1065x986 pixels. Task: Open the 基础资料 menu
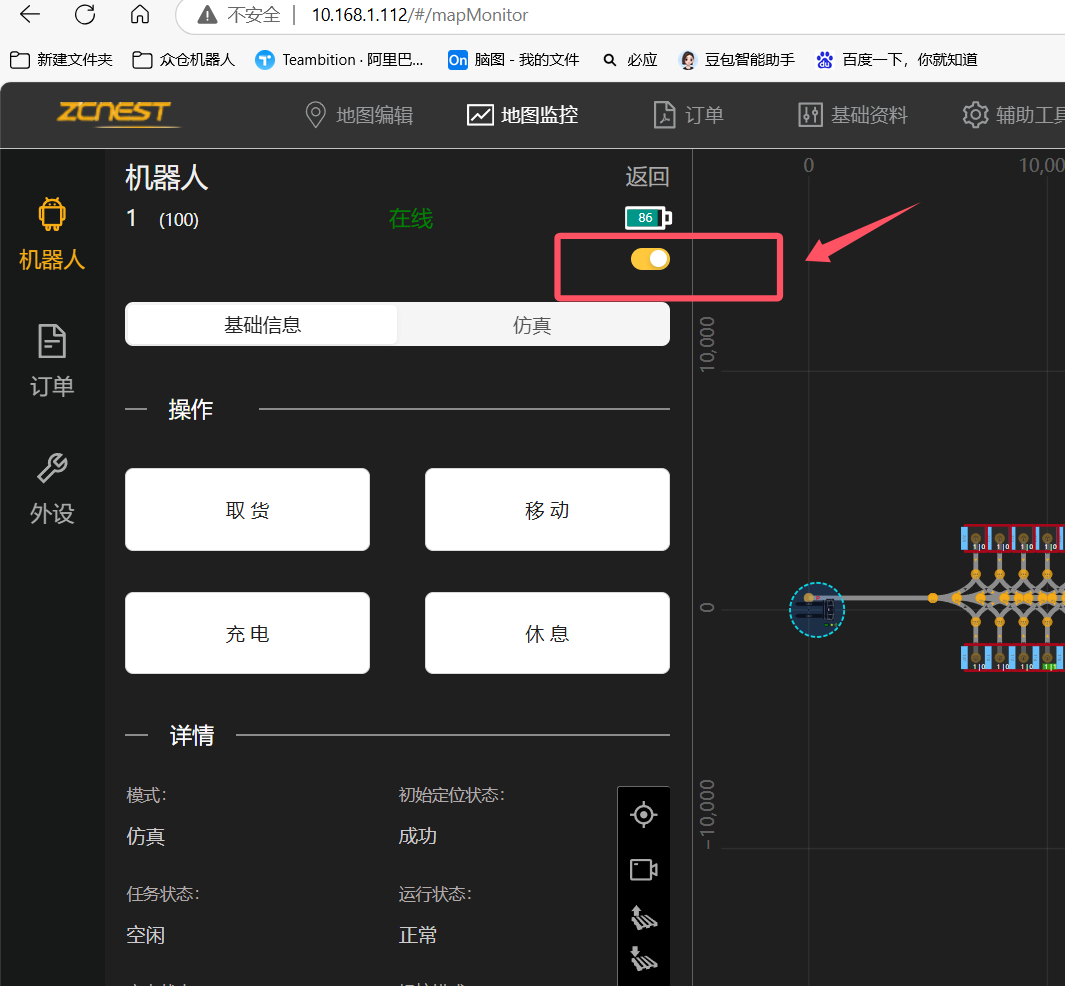click(x=853, y=115)
